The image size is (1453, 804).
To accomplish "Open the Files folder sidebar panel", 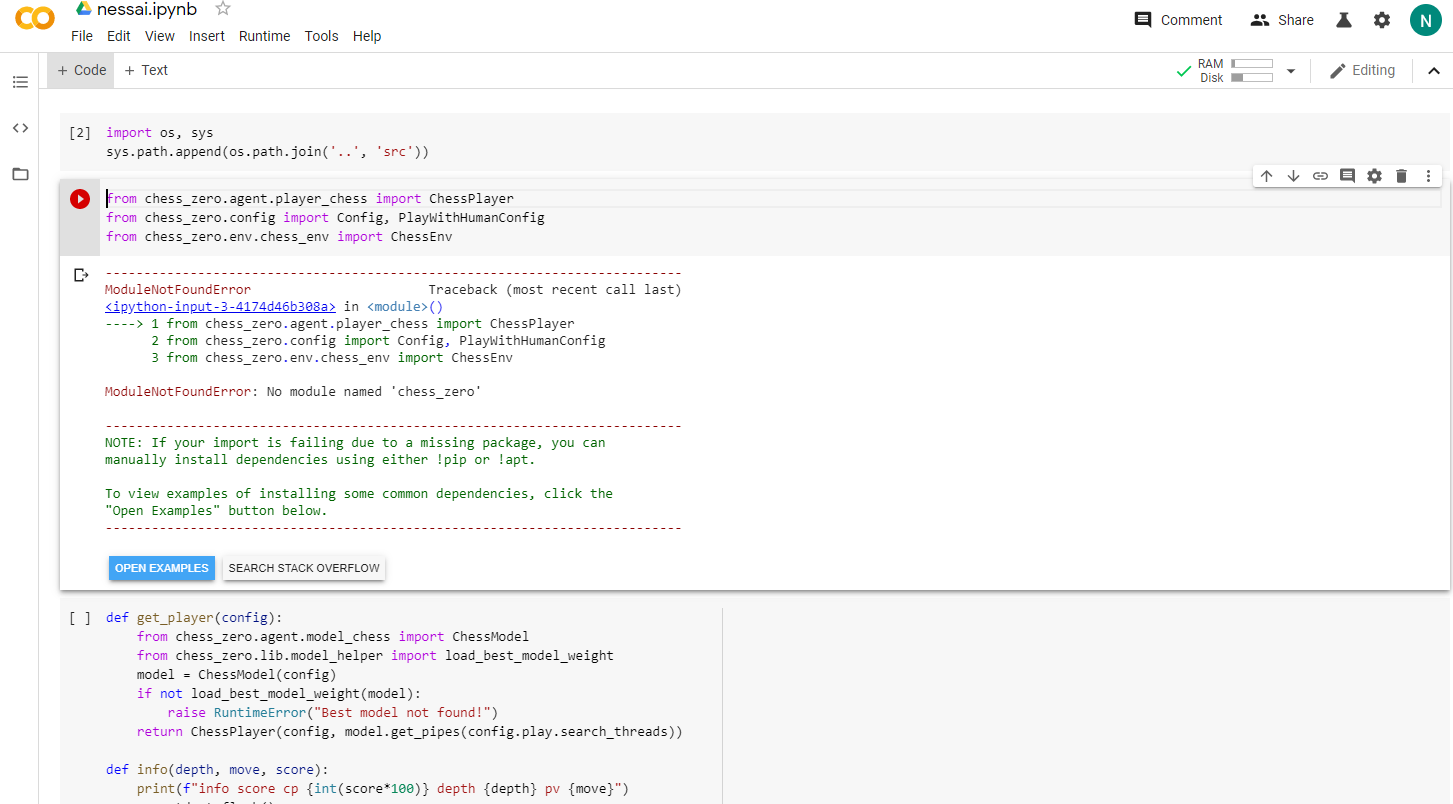I will [x=20, y=174].
